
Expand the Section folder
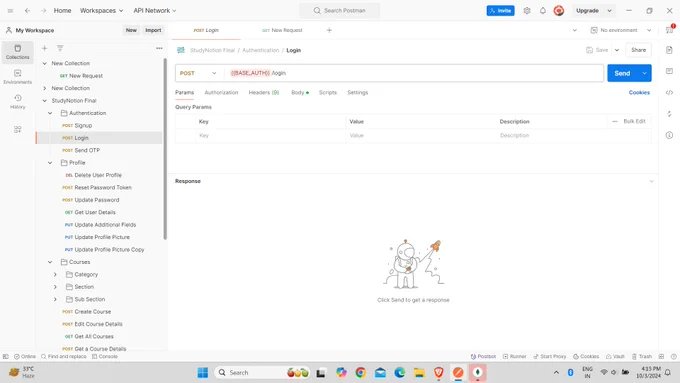[x=55, y=287]
